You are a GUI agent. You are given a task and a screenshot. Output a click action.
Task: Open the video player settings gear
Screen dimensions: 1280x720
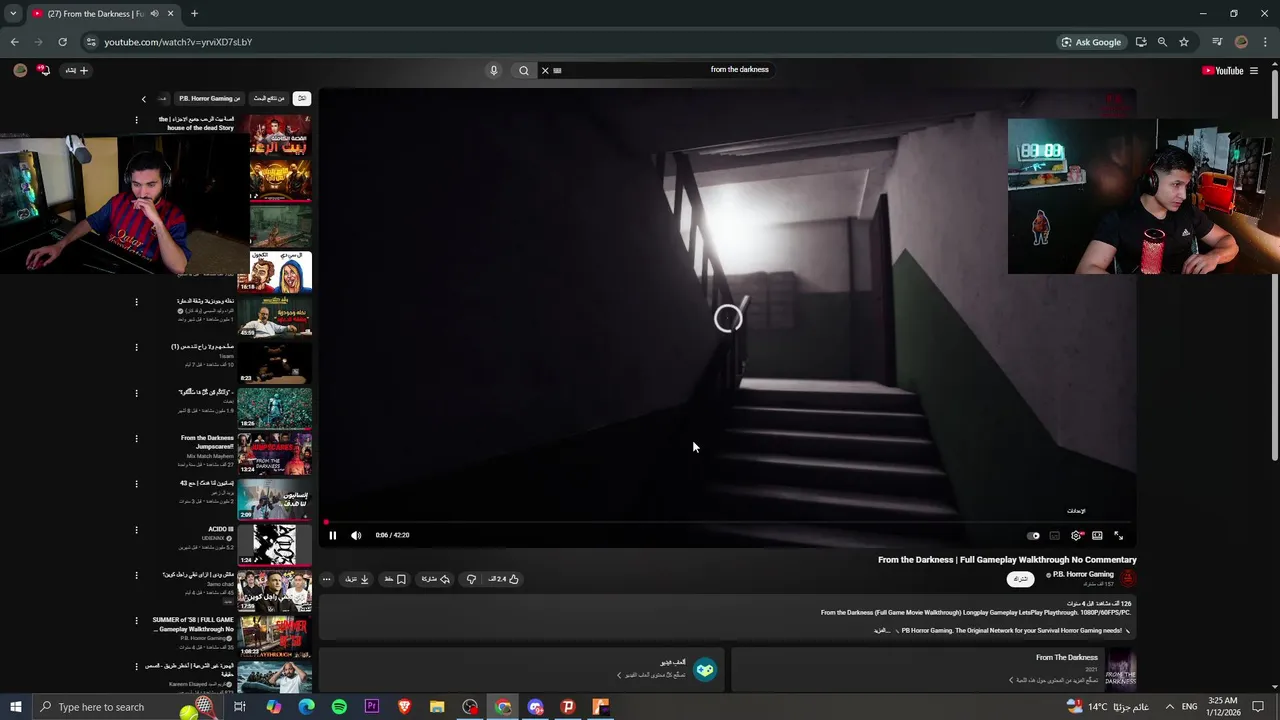tap(1076, 536)
